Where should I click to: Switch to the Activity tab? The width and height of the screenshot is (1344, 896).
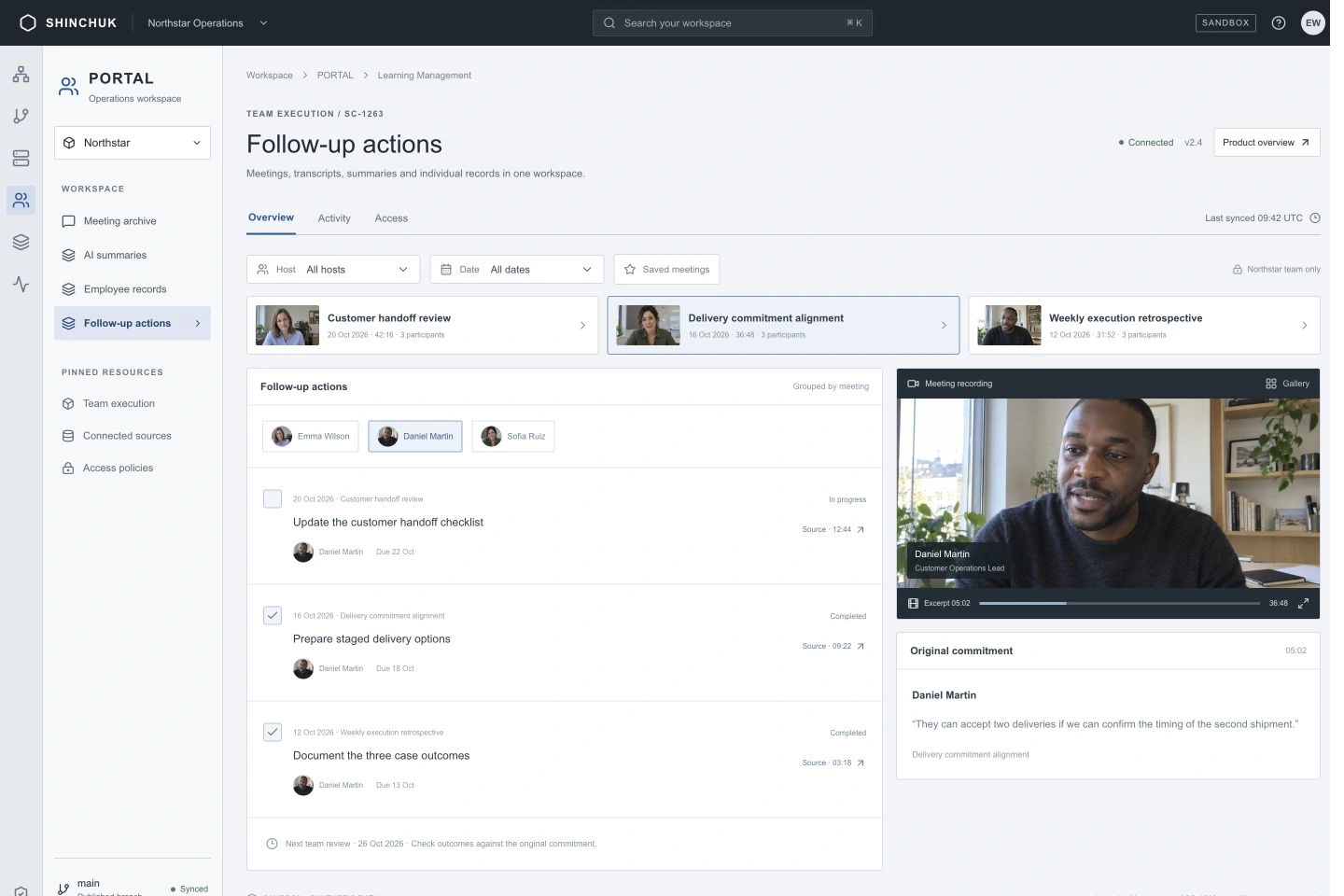(x=334, y=218)
